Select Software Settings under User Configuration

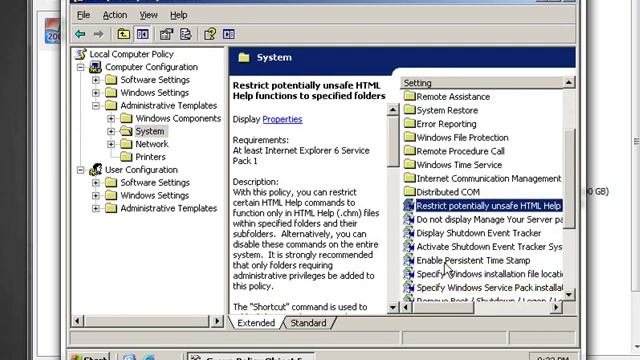pos(155,182)
